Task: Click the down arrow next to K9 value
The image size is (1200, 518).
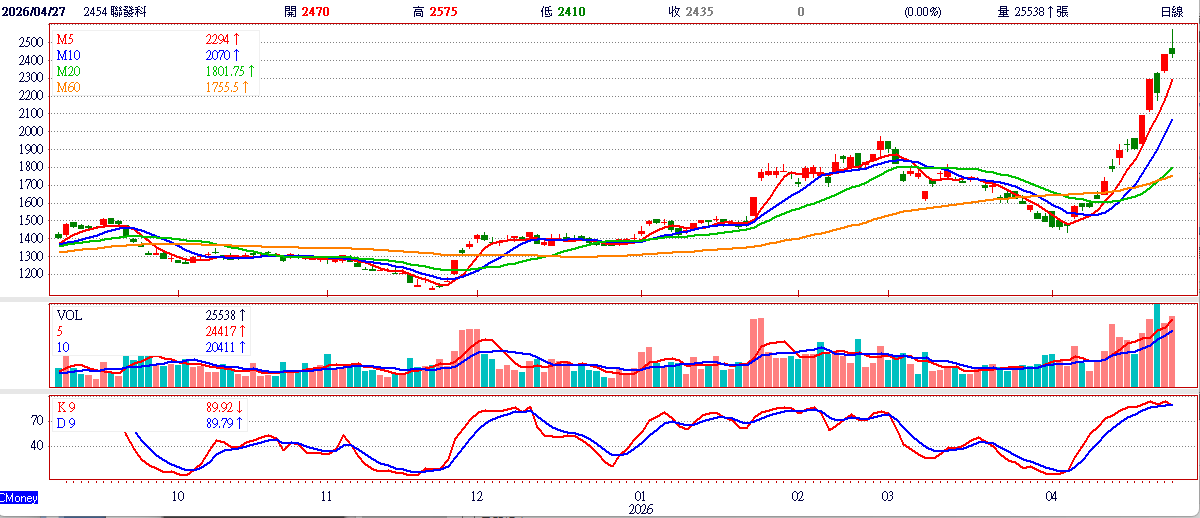Action: (x=240, y=407)
